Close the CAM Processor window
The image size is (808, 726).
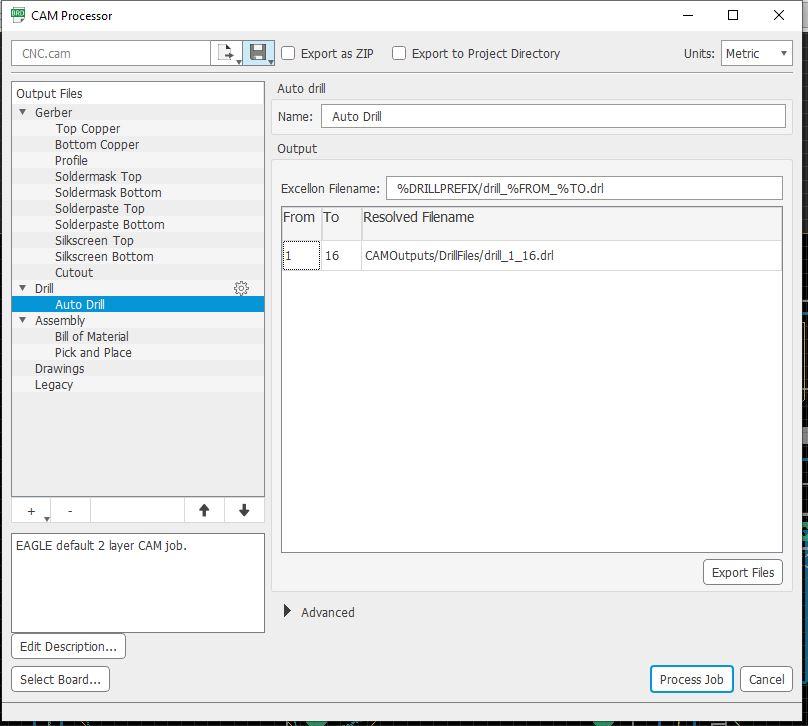coord(779,15)
